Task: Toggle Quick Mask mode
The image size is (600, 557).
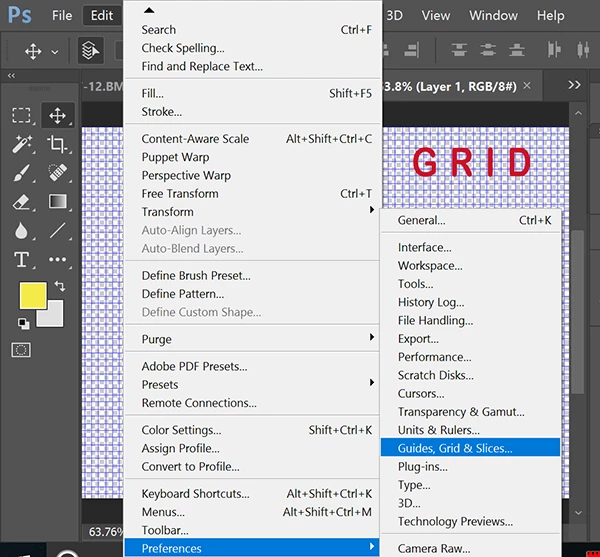Action: click(21, 350)
